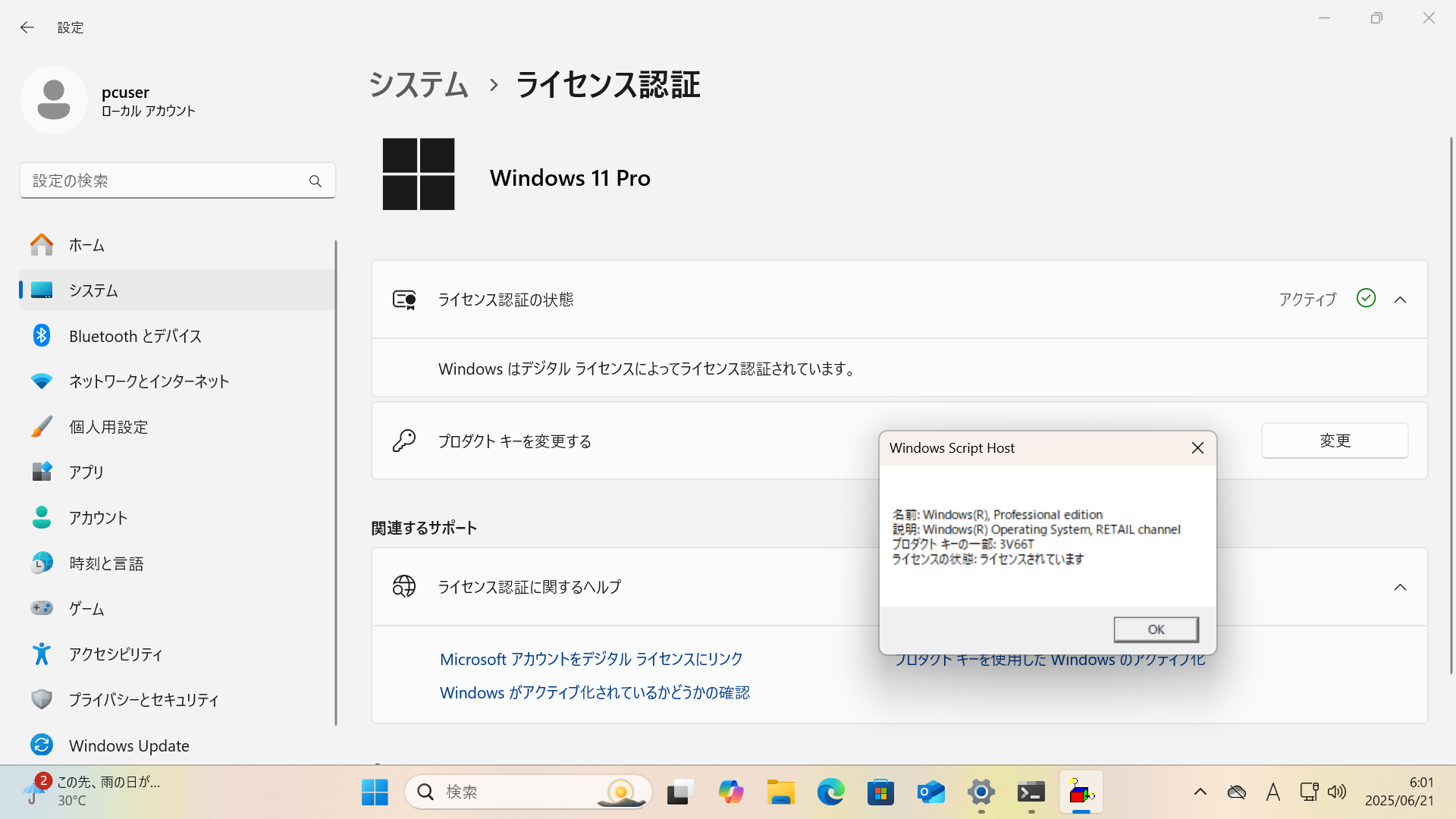Click the license certificate icon beside ライセンス認証の状態

(404, 300)
